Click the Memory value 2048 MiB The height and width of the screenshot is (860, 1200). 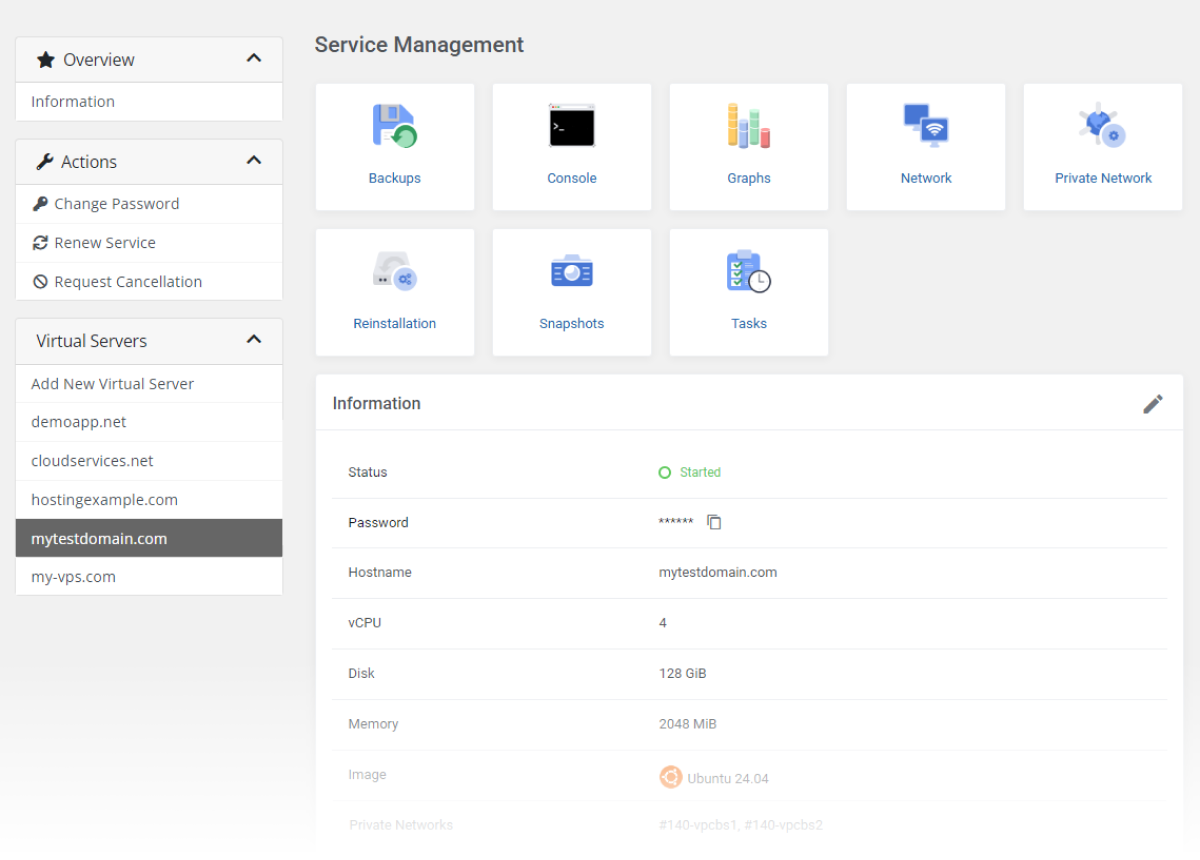[688, 724]
